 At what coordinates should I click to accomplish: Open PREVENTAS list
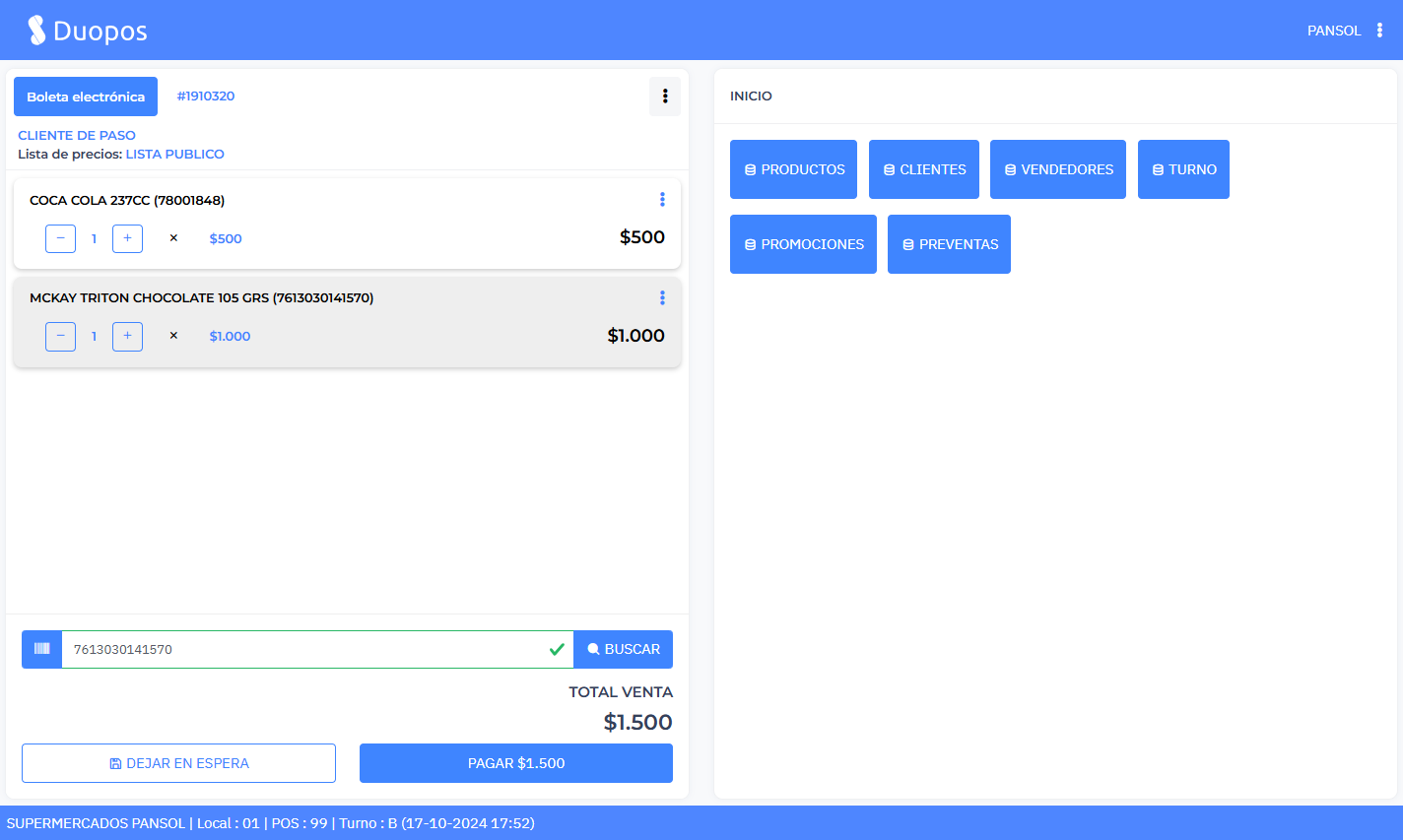click(949, 244)
